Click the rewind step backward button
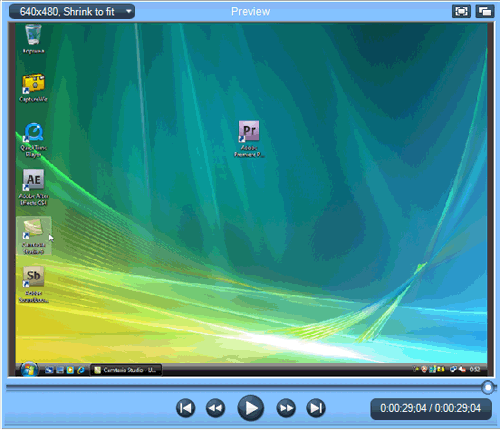 215,408
